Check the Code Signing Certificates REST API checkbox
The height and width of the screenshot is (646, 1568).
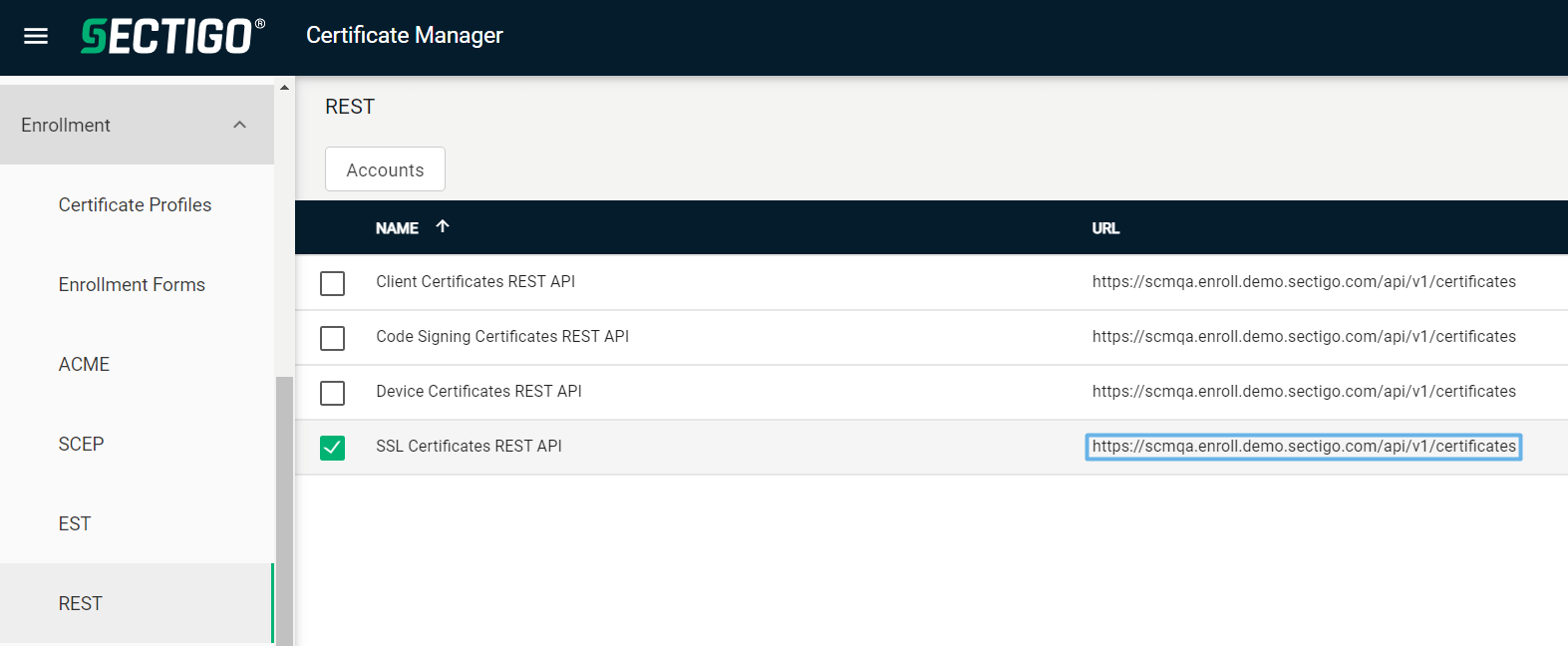(332, 338)
